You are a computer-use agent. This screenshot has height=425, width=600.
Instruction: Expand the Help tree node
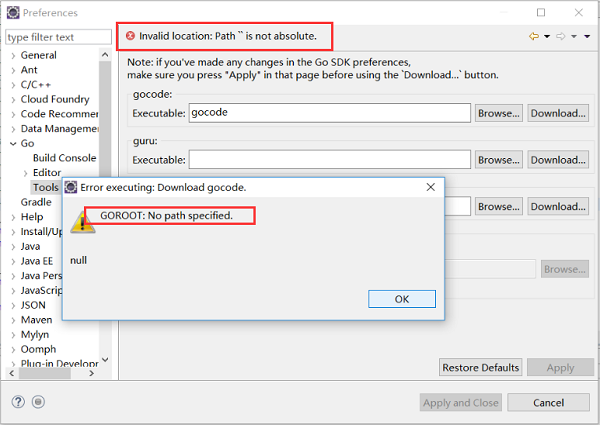pyautogui.click(x=13, y=217)
